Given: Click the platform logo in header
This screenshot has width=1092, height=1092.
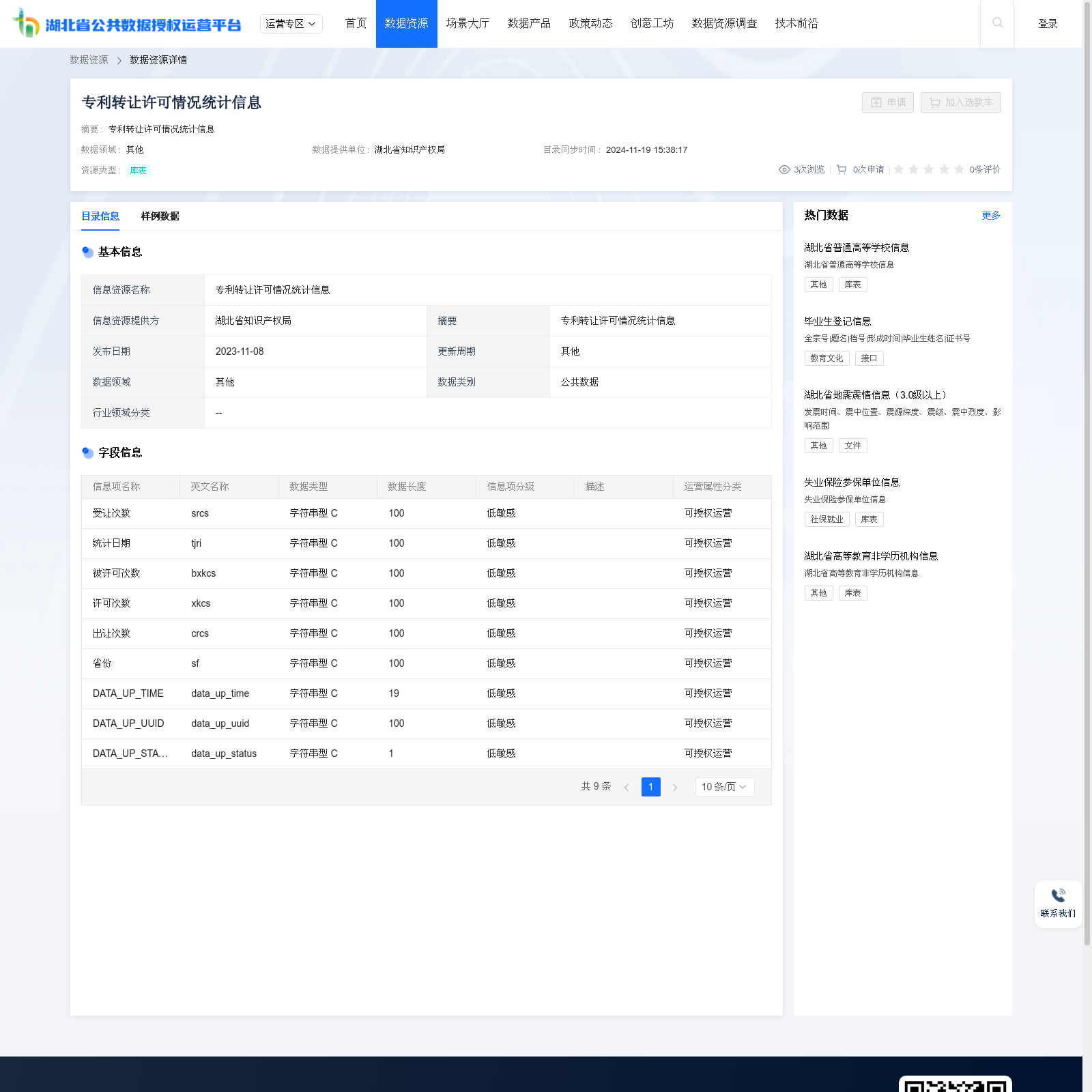Looking at the screenshot, I should click(x=128, y=24).
